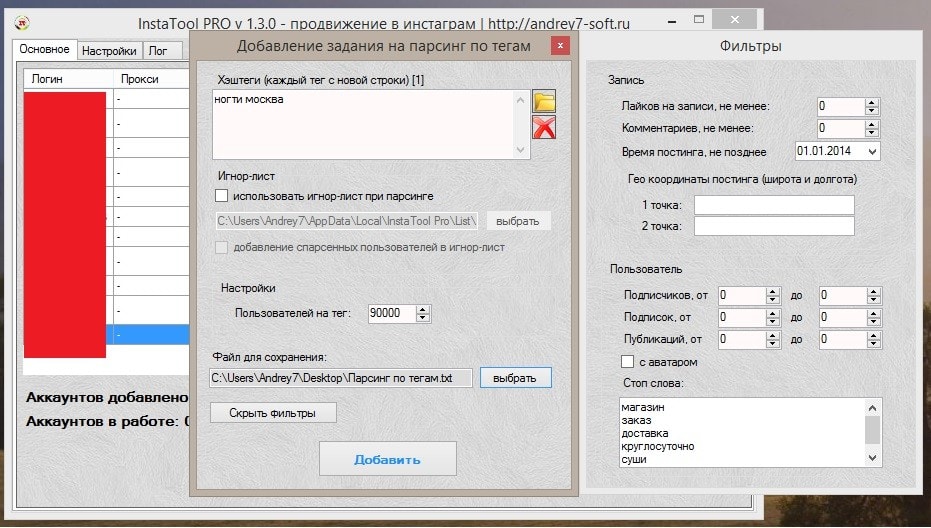931x528 pixels.
Task: Increase Подписчиков от value
Action: tap(772, 292)
